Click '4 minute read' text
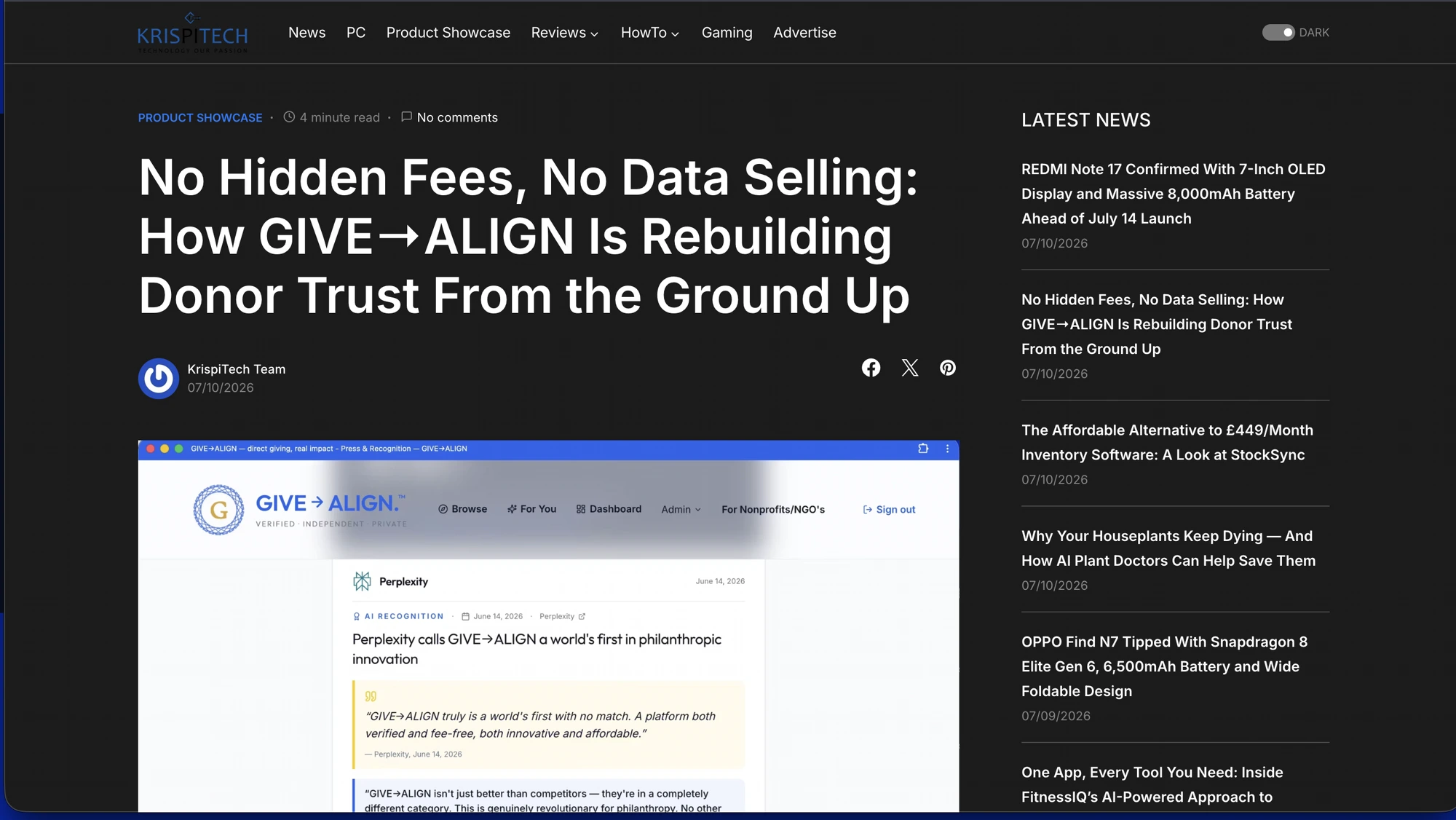The image size is (1456, 820). (340, 117)
